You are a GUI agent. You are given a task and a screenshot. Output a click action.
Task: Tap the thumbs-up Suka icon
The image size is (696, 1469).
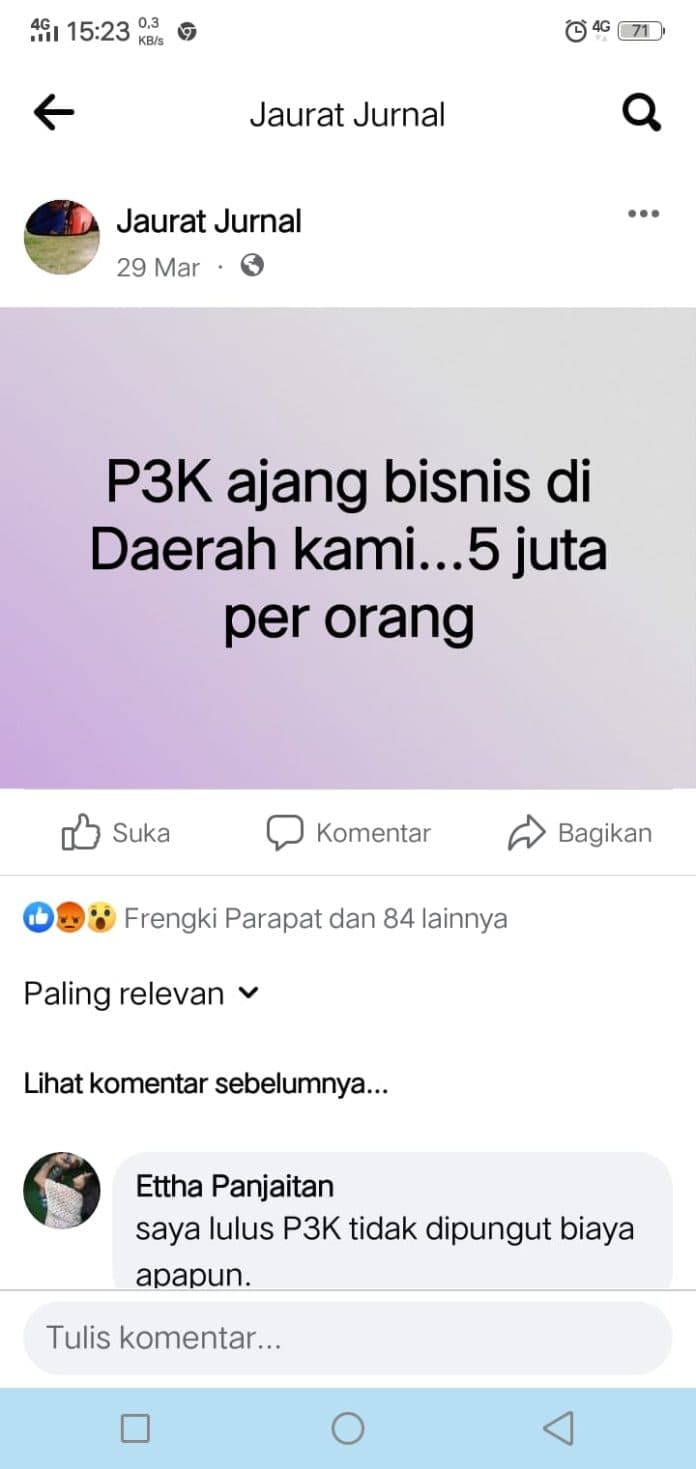point(81,832)
